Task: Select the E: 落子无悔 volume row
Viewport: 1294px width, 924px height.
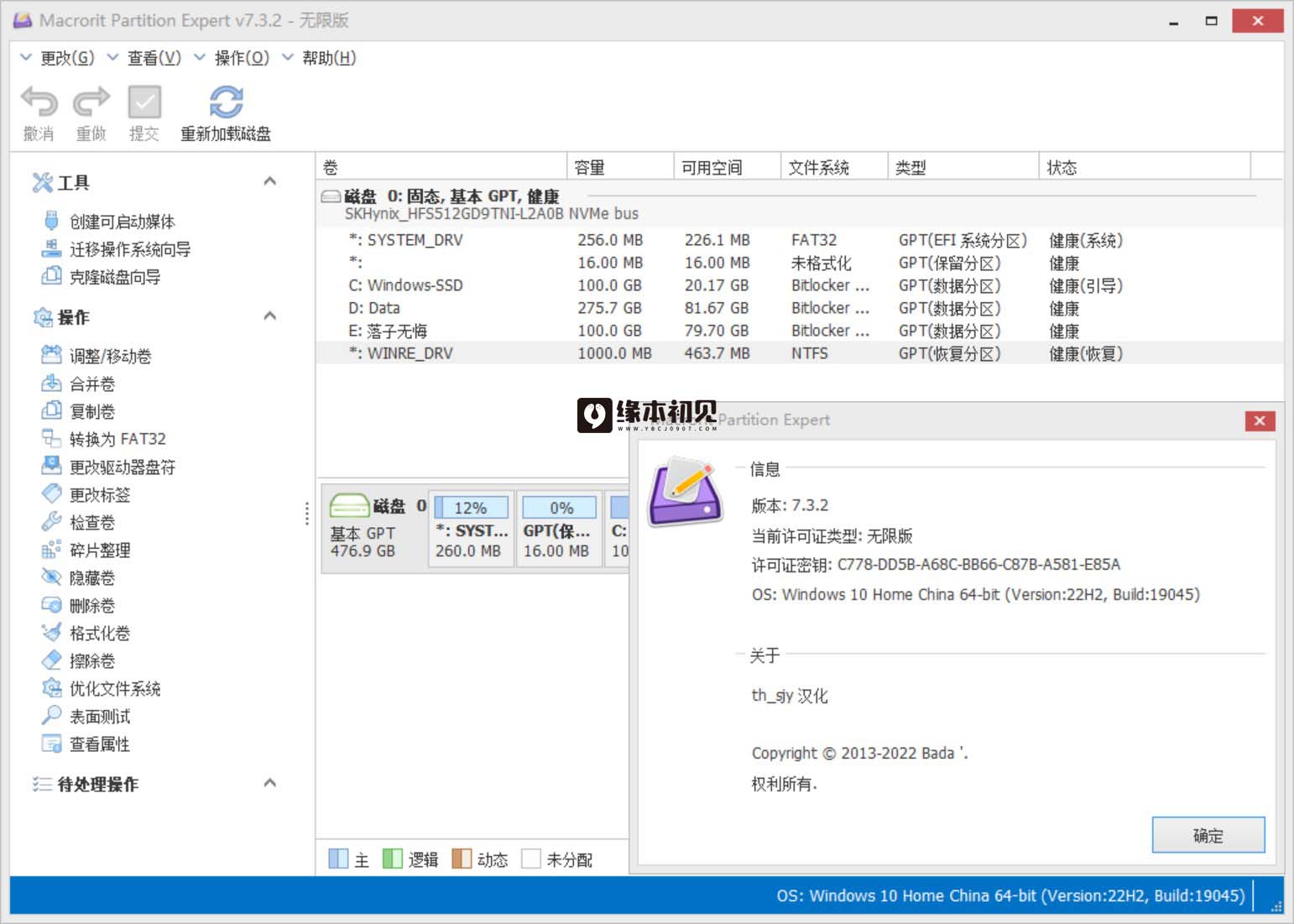Action: [799, 331]
